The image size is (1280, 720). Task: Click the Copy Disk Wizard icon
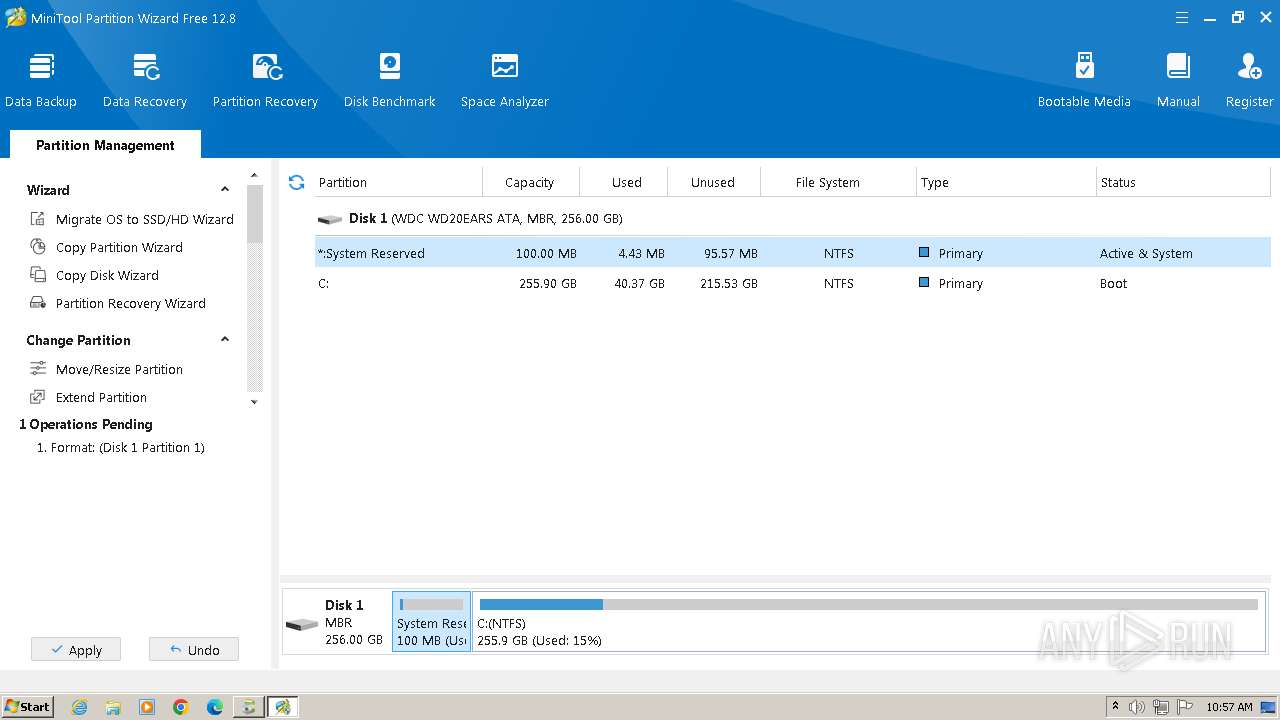click(x=38, y=275)
